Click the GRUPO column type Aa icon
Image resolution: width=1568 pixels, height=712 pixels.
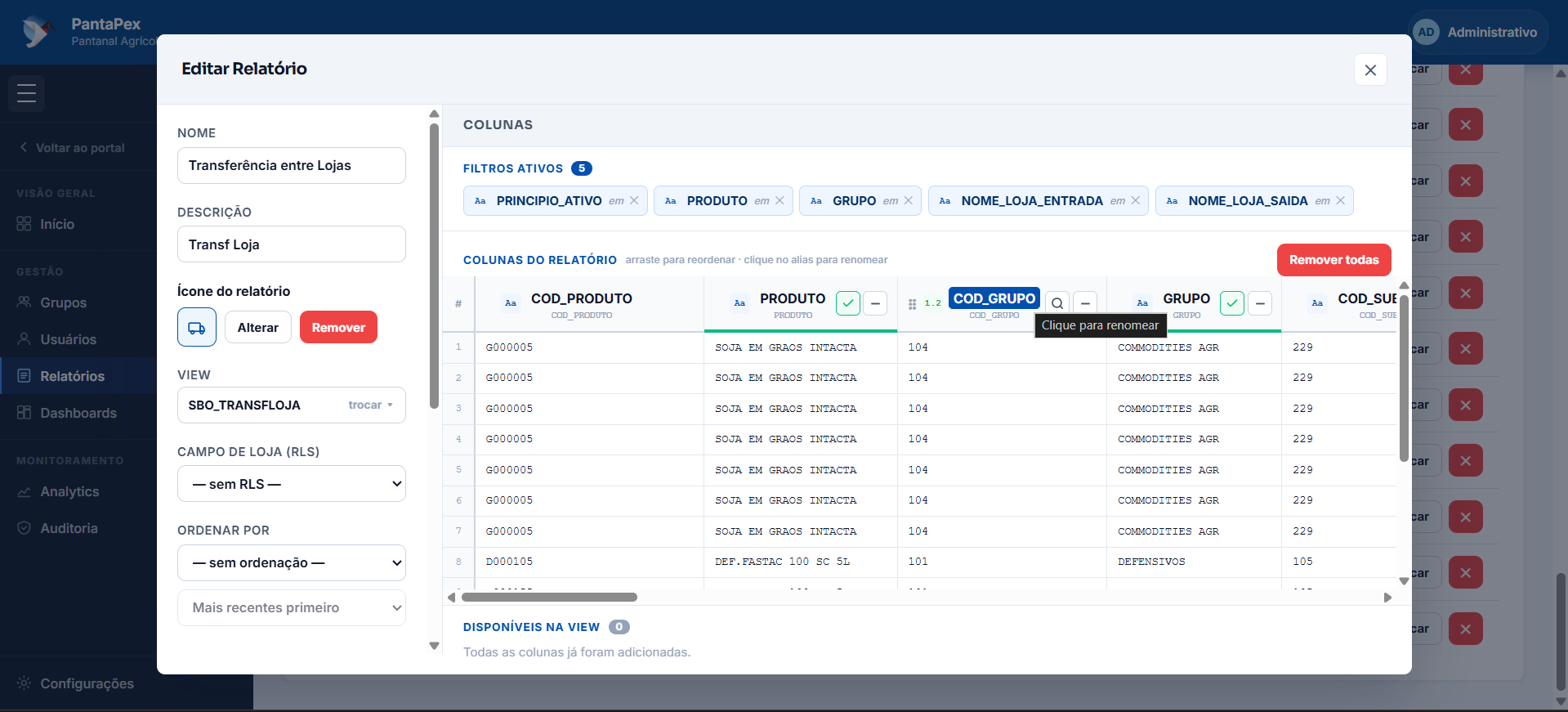tap(1142, 303)
